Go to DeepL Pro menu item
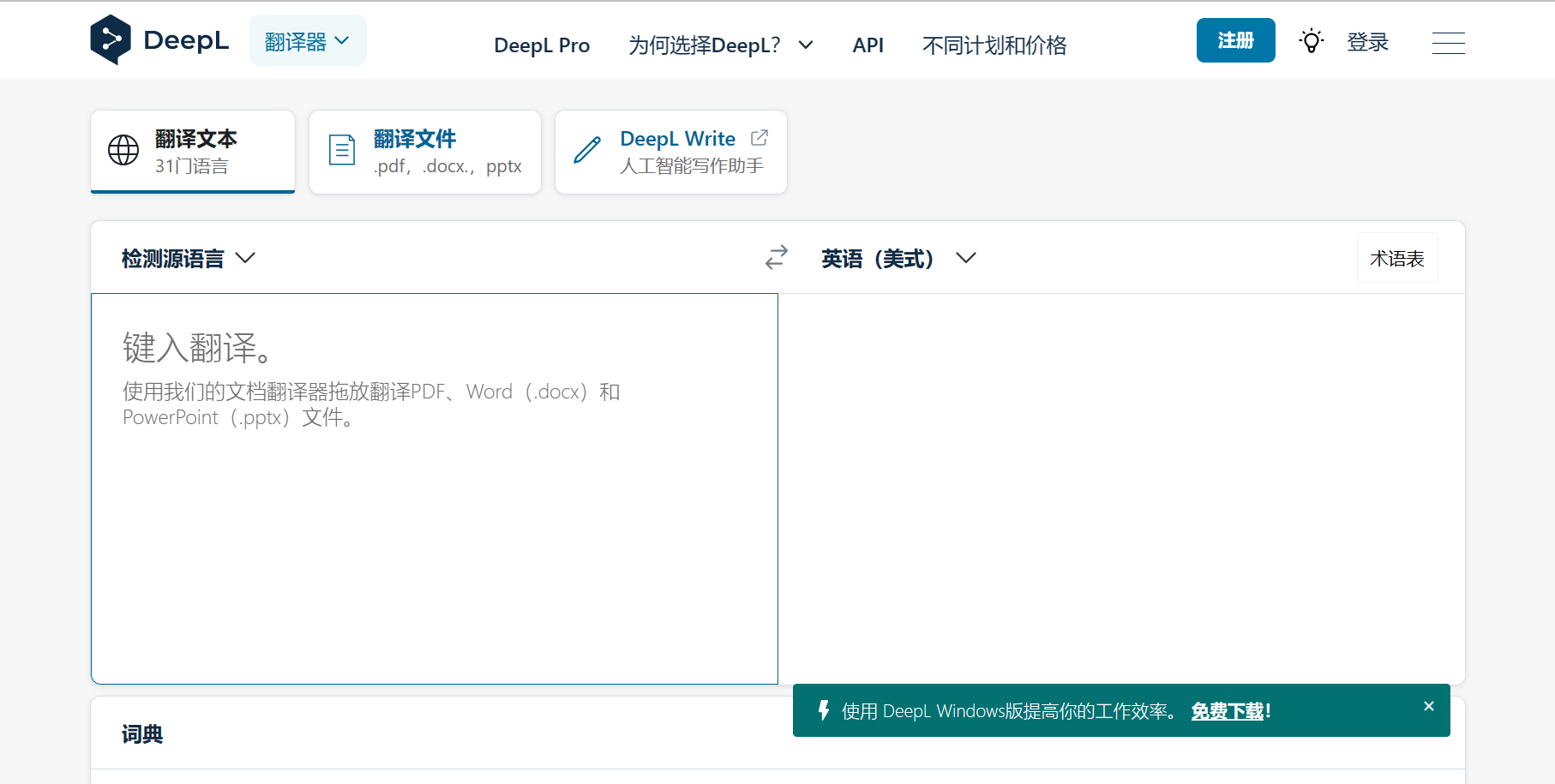This screenshot has height=784, width=1555. [x=542, y=45]
